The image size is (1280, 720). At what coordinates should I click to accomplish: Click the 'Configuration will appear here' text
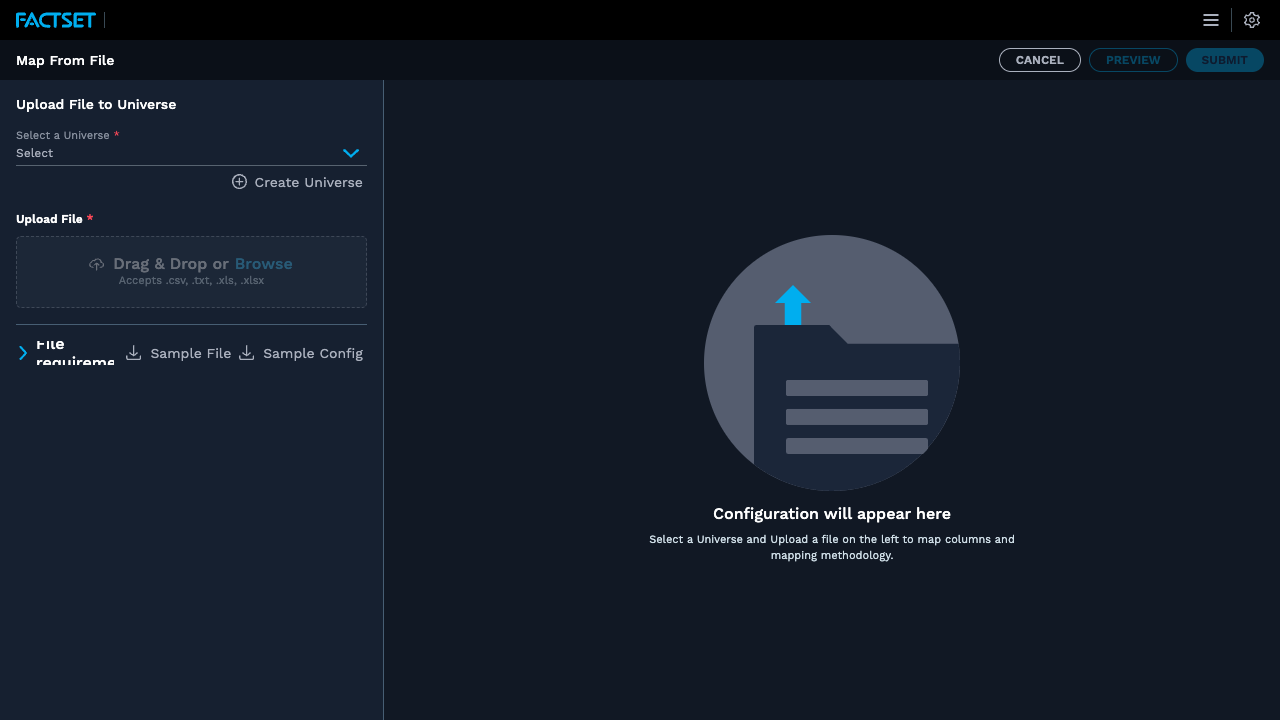click(832, 514)
